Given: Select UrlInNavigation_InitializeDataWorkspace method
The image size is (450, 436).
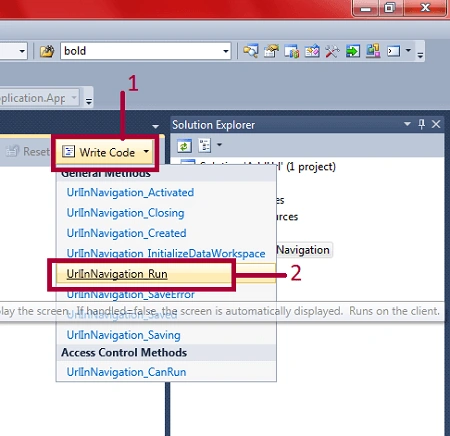Looking at the screenshot, I should (x=166, y=253).
